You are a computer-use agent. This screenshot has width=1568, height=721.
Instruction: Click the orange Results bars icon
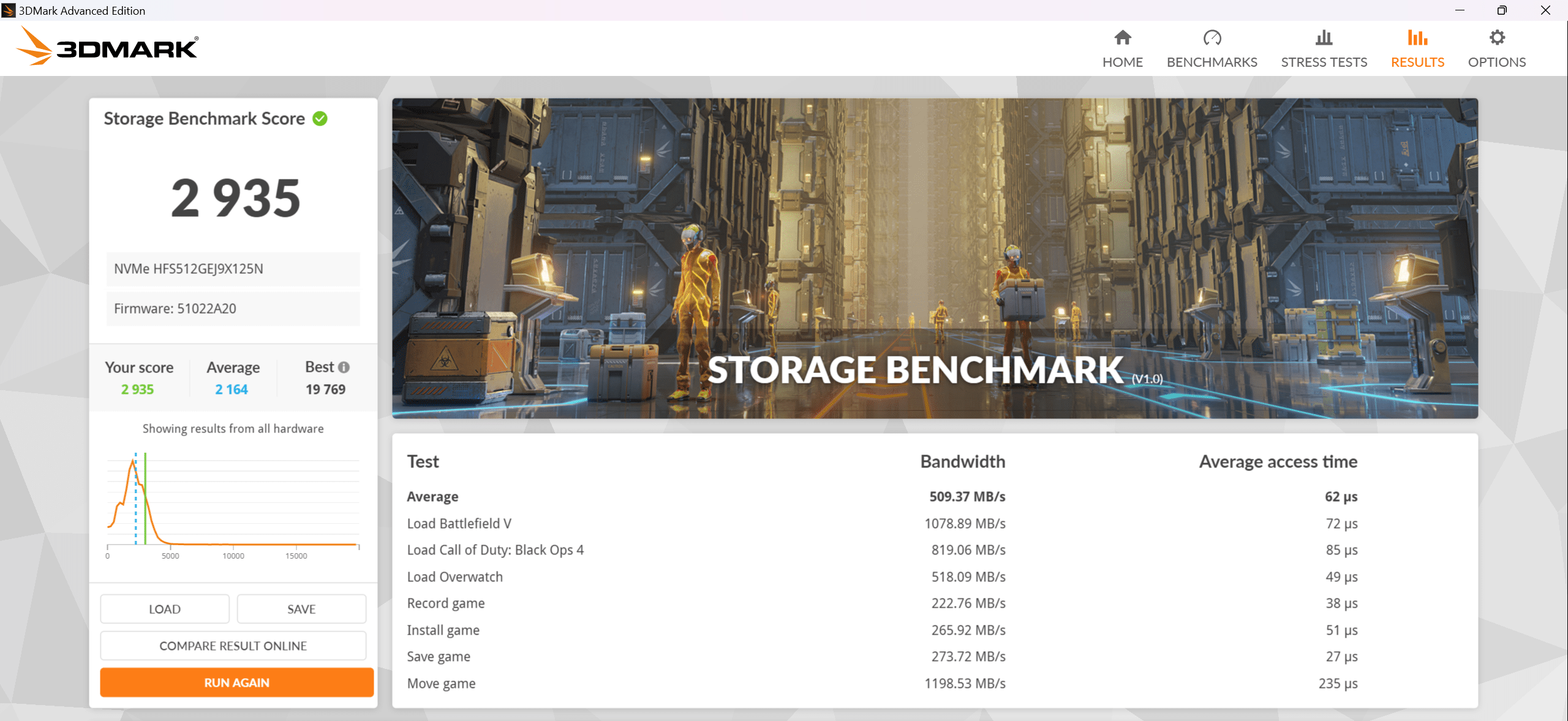pos(1417,38)
